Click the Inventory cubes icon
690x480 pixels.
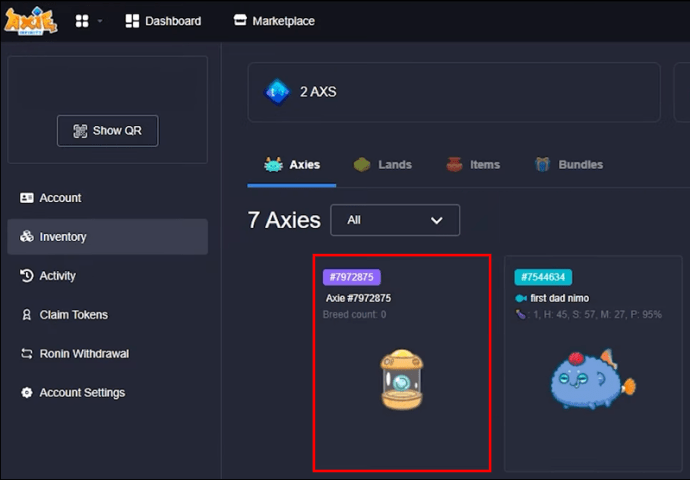pyautogui.click(x=26, y=237)
